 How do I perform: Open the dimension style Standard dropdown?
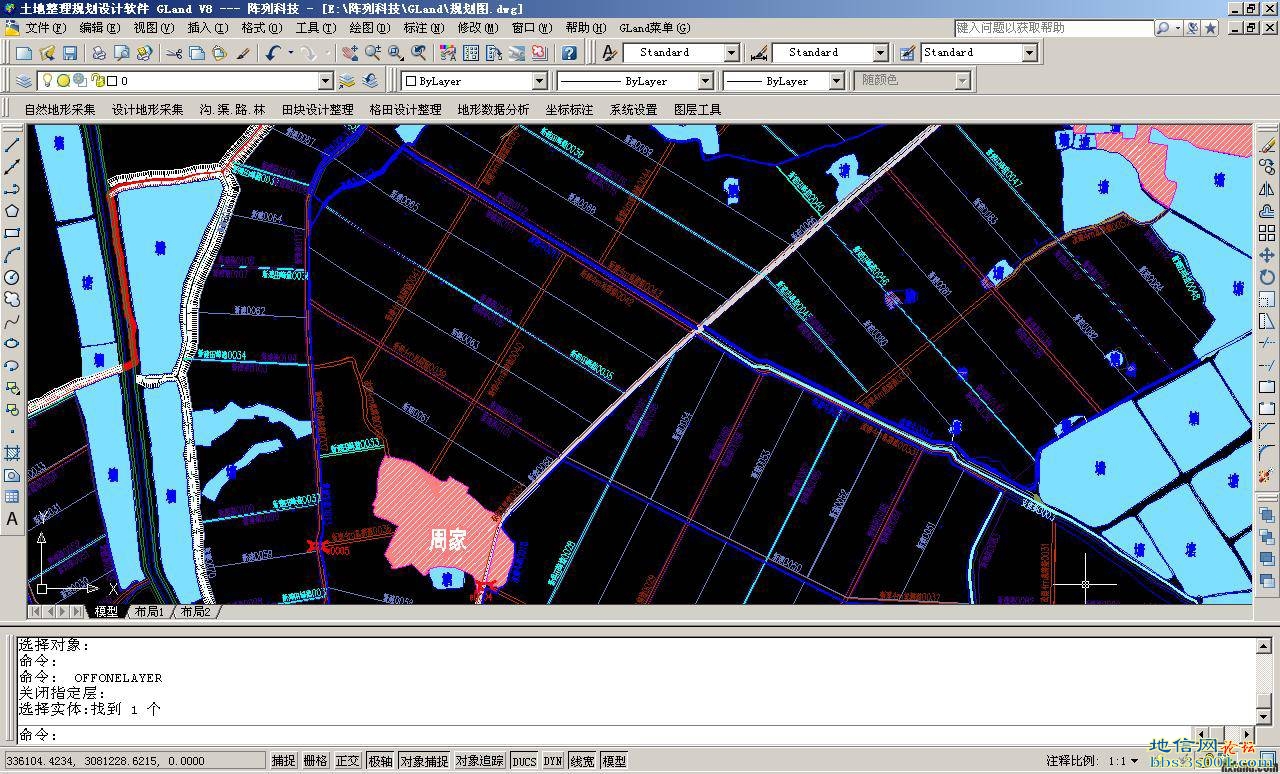pos(880,53)
